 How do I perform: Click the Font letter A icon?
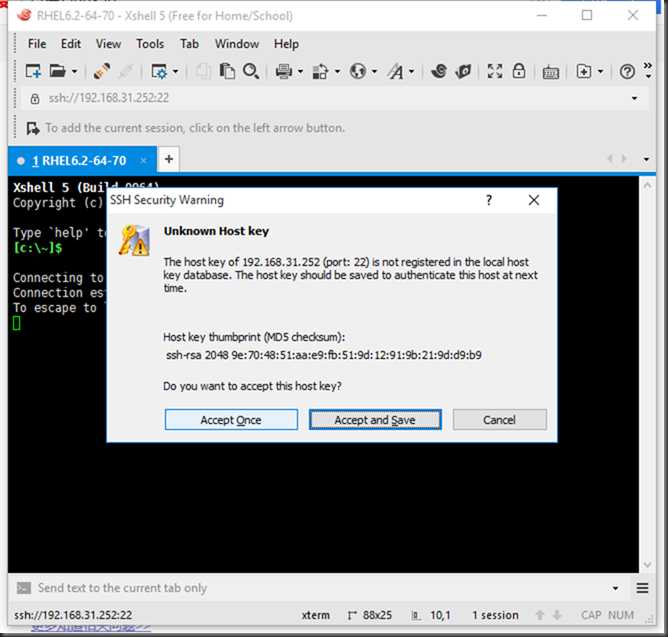click(x=396, y=71)
